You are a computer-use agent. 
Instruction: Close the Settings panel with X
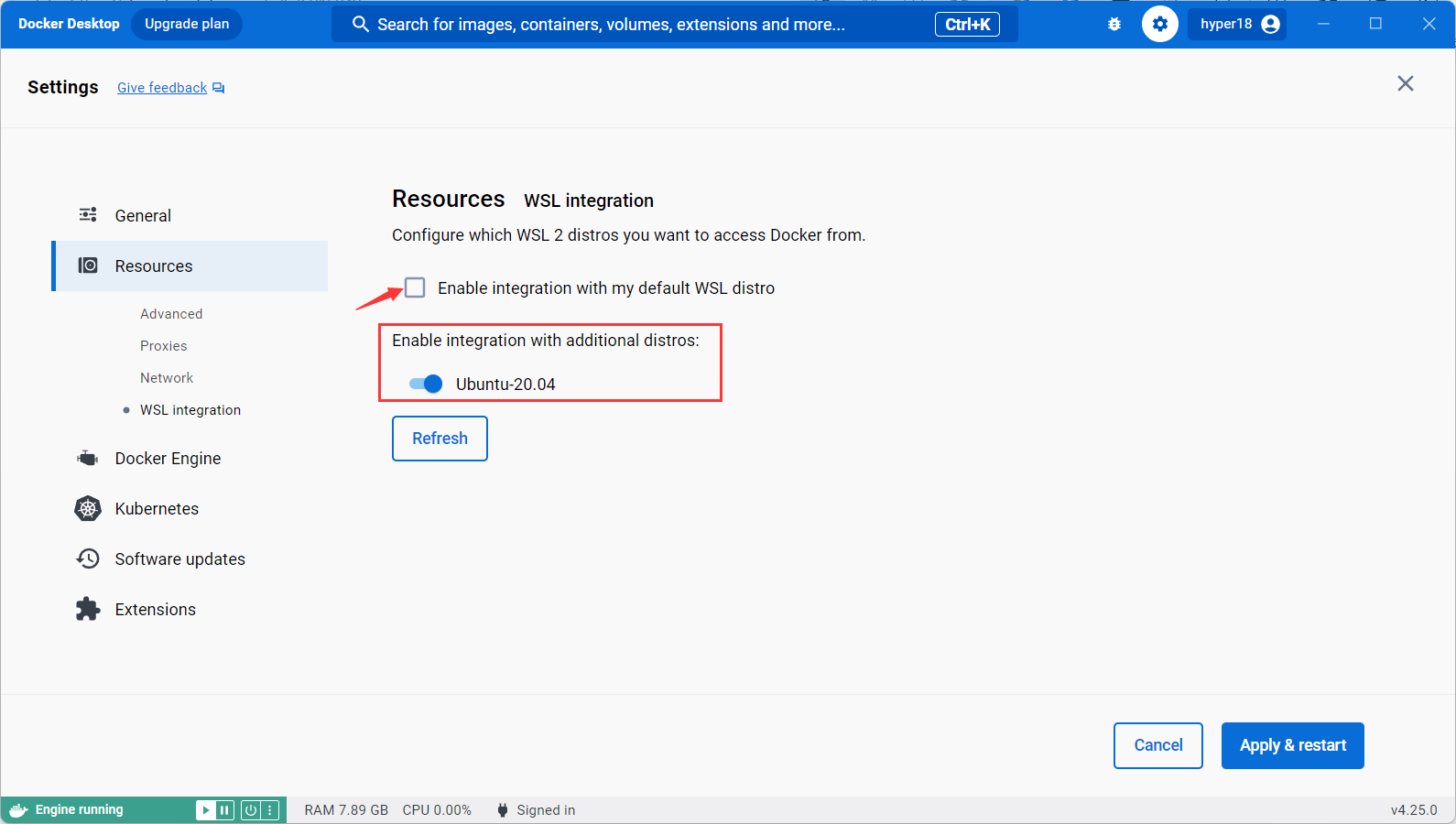(1405, 84)
